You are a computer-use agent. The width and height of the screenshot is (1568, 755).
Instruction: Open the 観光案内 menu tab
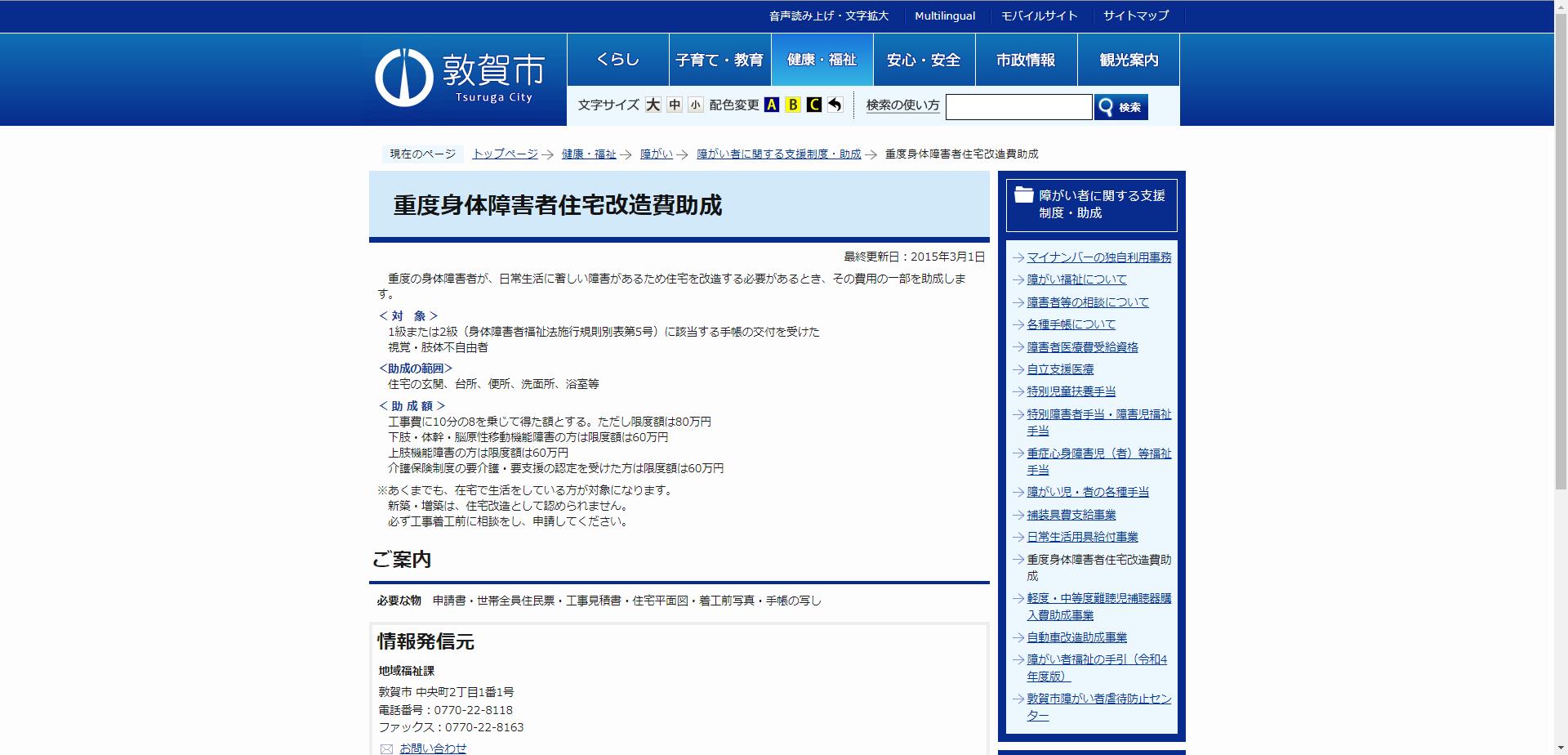point(1129,60)
